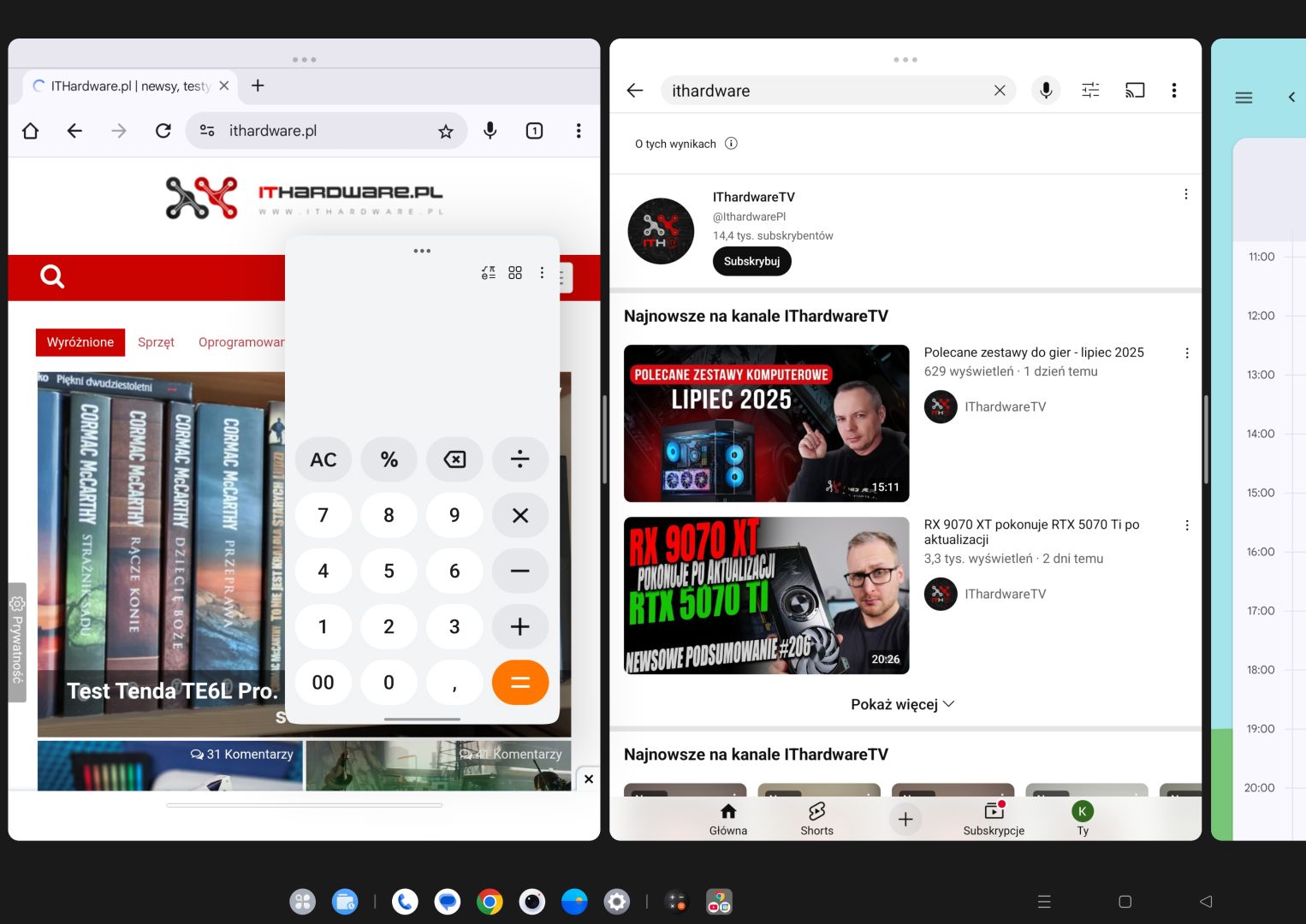Viewport: 1306px width, 924px height.
Task: Open YouTube top-right overflow menu
Action: click(x=1174, y=91)
